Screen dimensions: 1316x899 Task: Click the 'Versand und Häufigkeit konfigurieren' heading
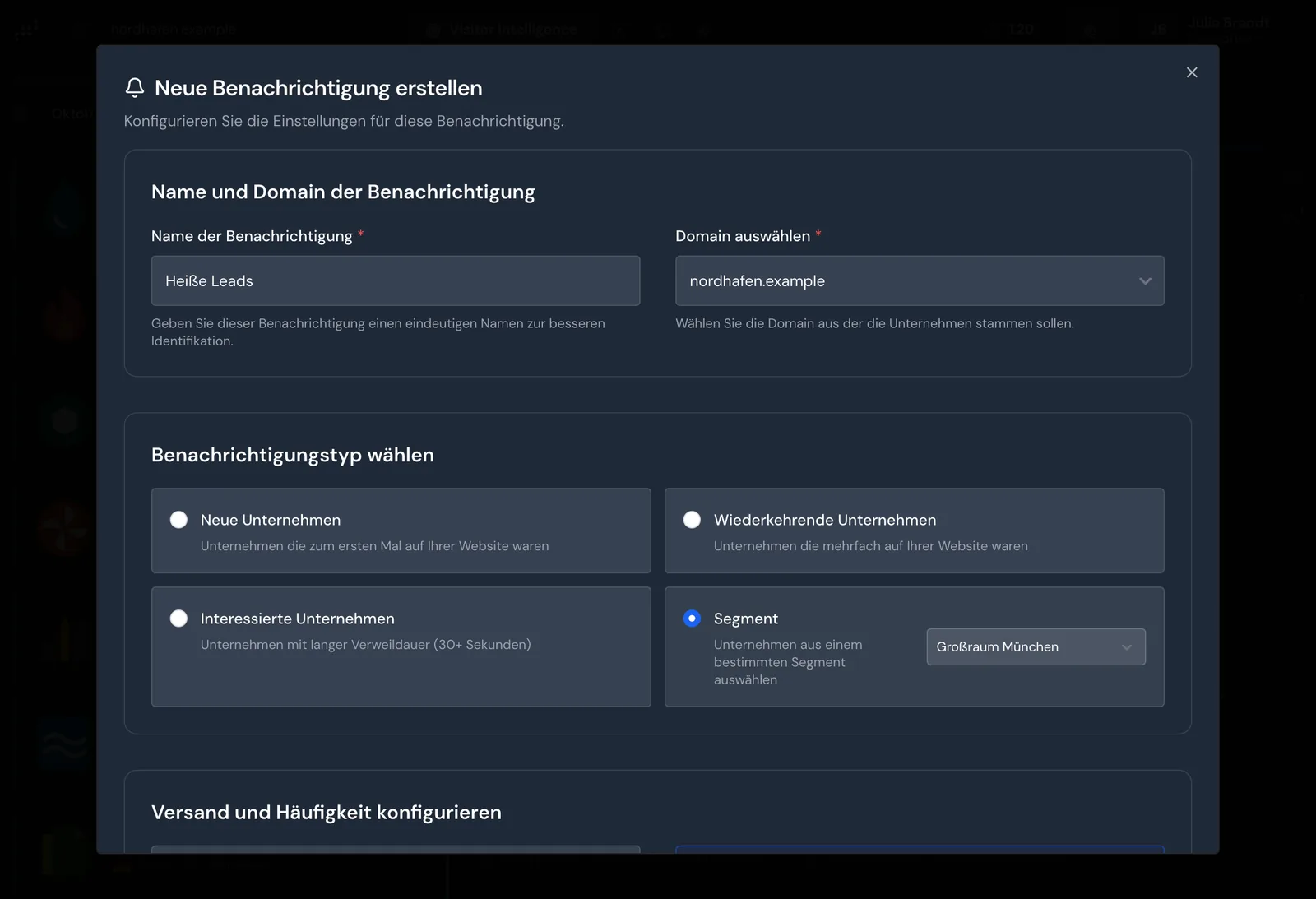point(327,812)
